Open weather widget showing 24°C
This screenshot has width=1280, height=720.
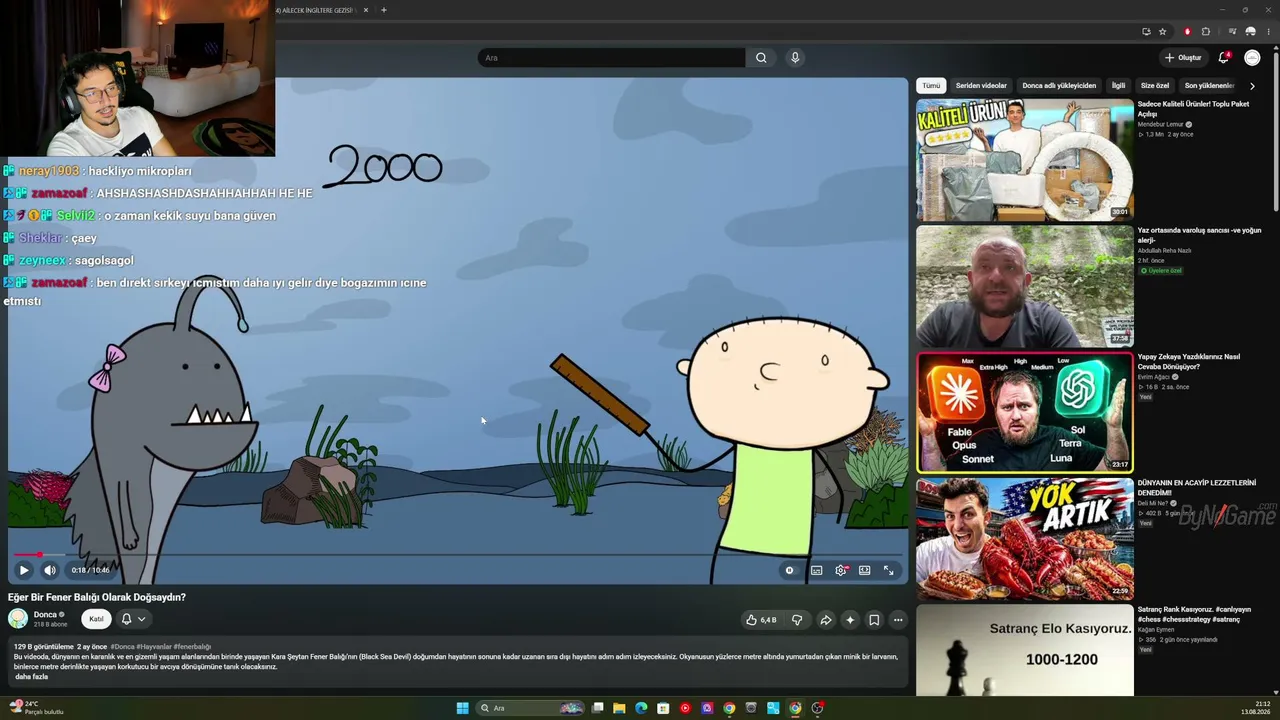(x=36, y=708)
